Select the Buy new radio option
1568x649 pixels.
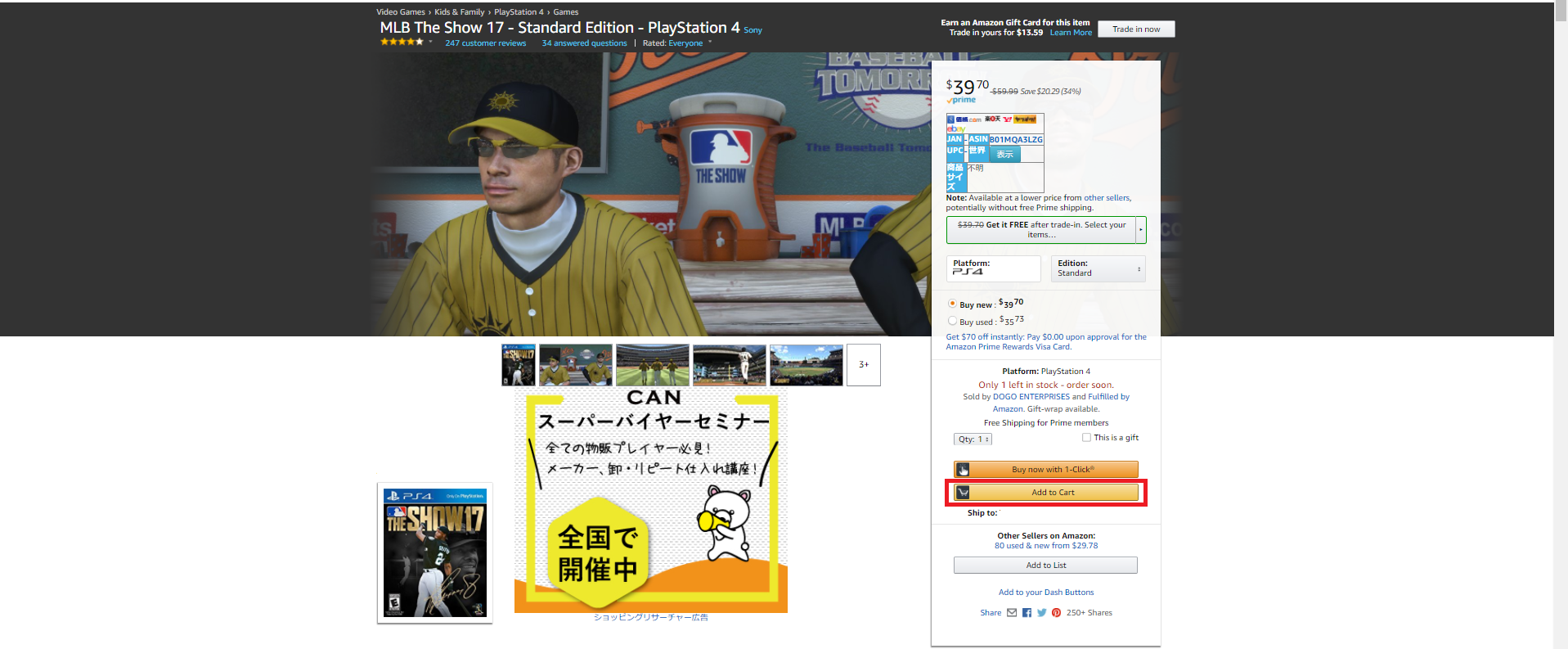(x=952, y=304)
